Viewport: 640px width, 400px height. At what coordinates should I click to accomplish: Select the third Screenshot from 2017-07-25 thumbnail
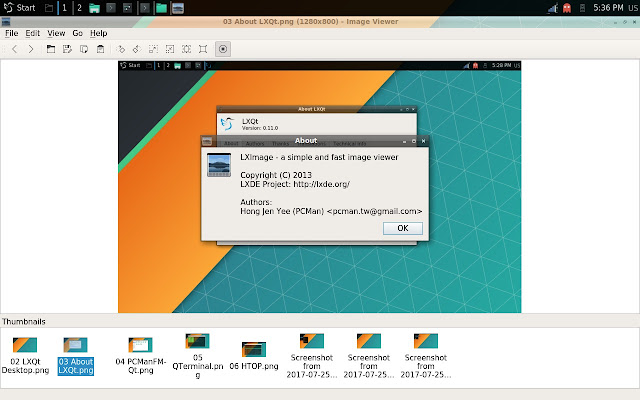(x=426, y=356)
